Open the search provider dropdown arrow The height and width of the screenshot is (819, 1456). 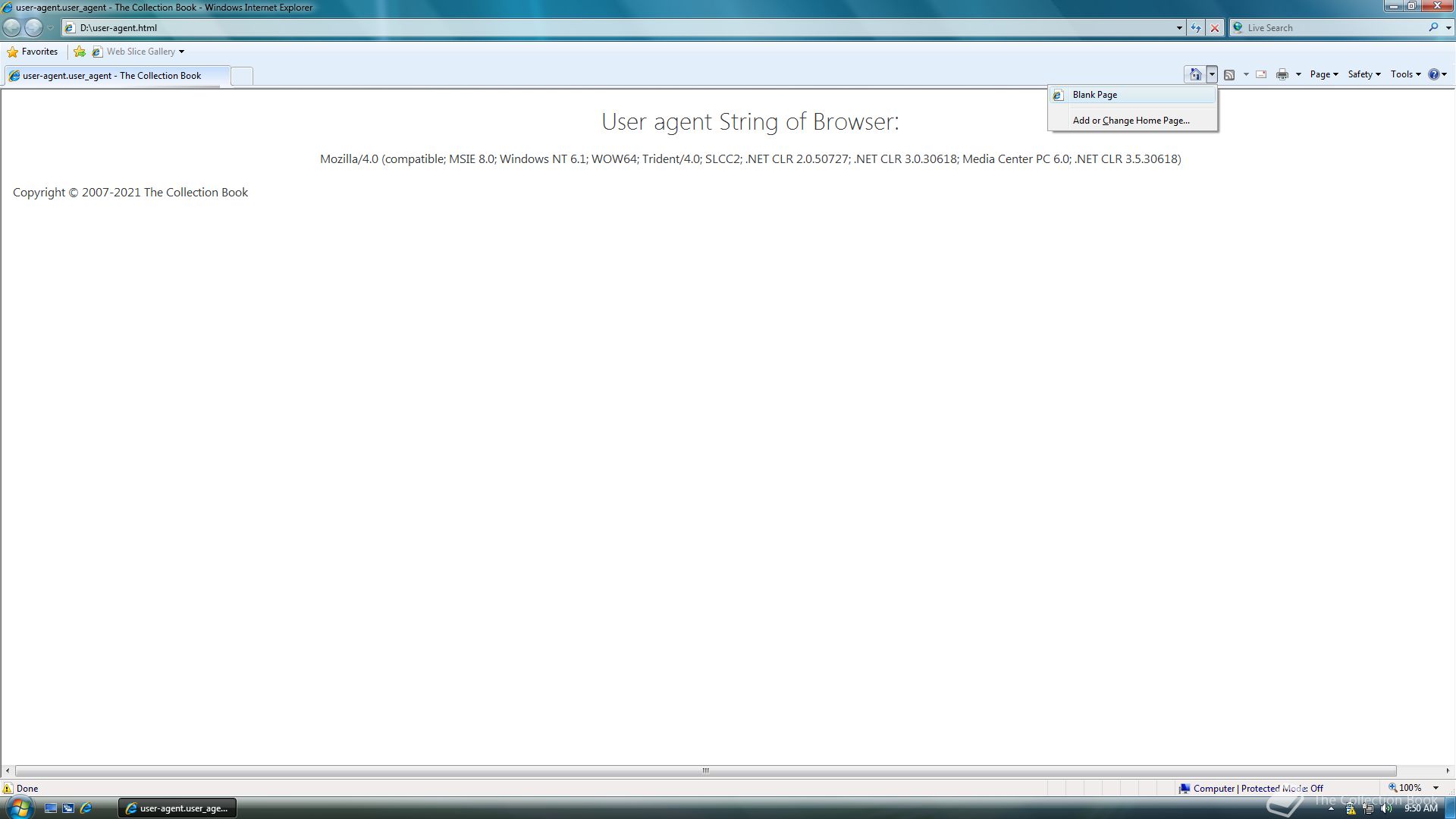1448,28
